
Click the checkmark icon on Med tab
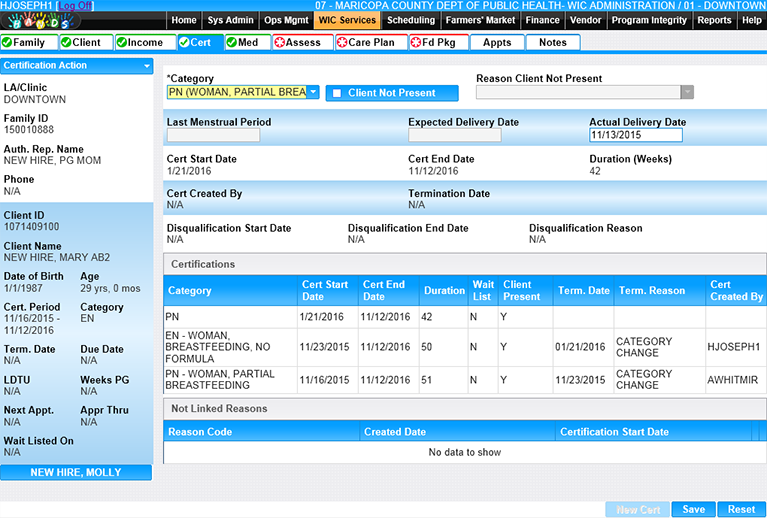(x=232, y=43)
